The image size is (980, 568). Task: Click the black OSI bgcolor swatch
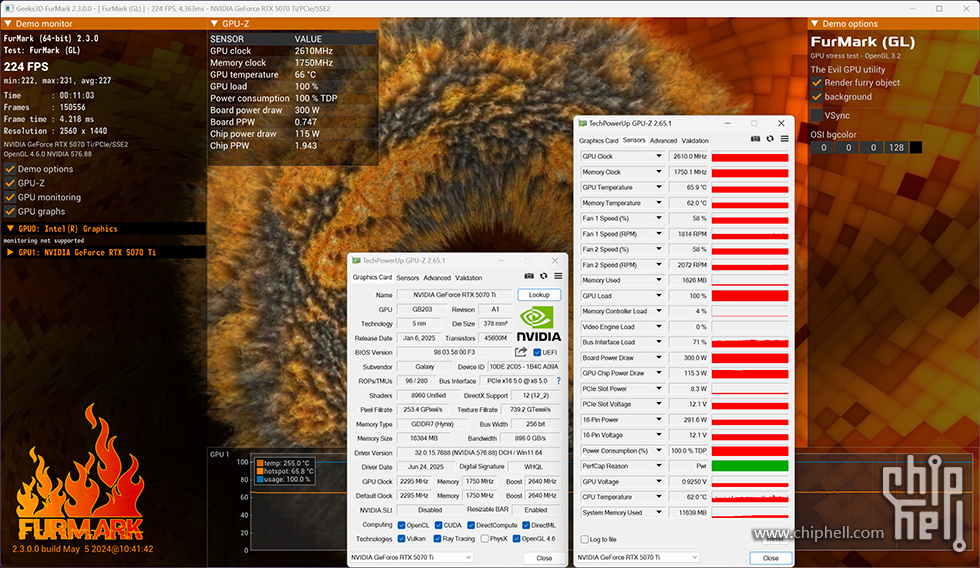tap(916, 147)
